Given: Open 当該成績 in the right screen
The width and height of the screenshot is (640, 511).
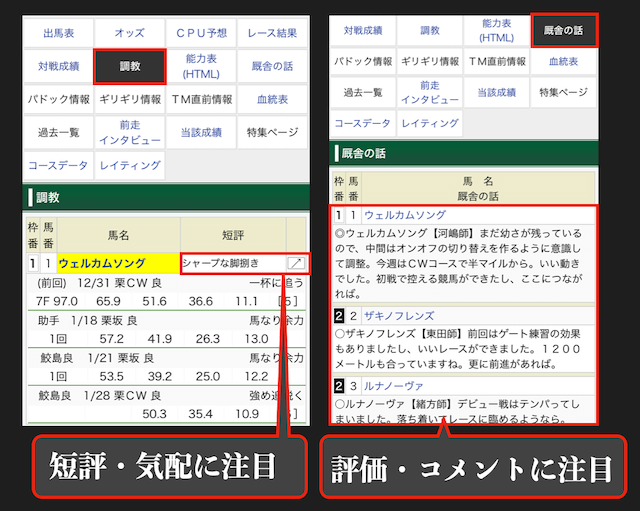Looking at the screenshot, I should coord(497,93).
